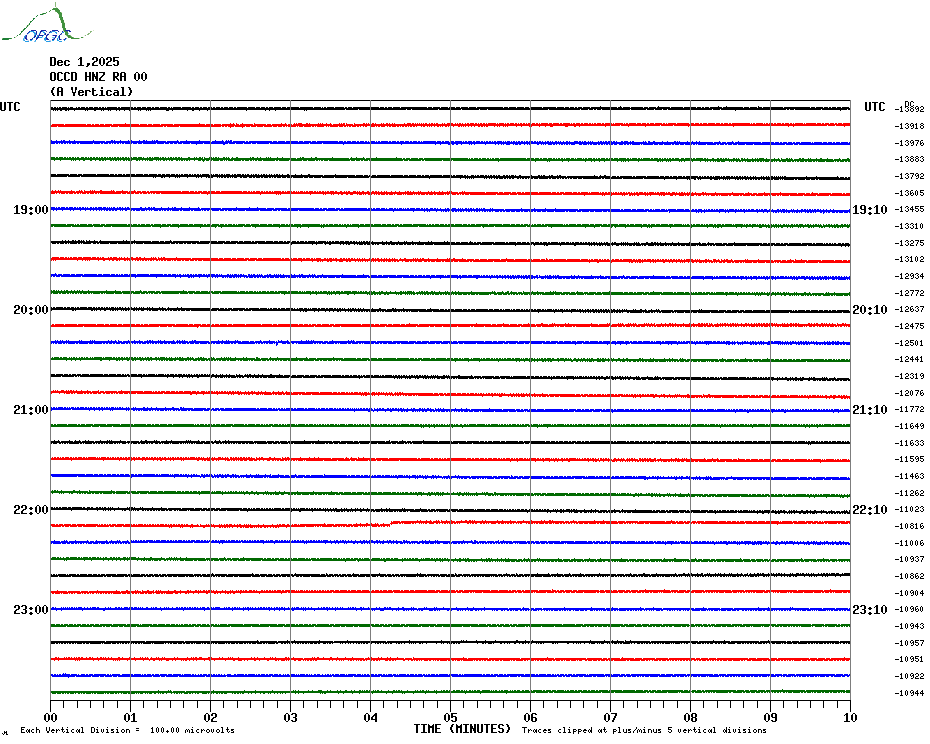
Task: Click the Dec 1, 2025 date label
Action: [84, 62]
